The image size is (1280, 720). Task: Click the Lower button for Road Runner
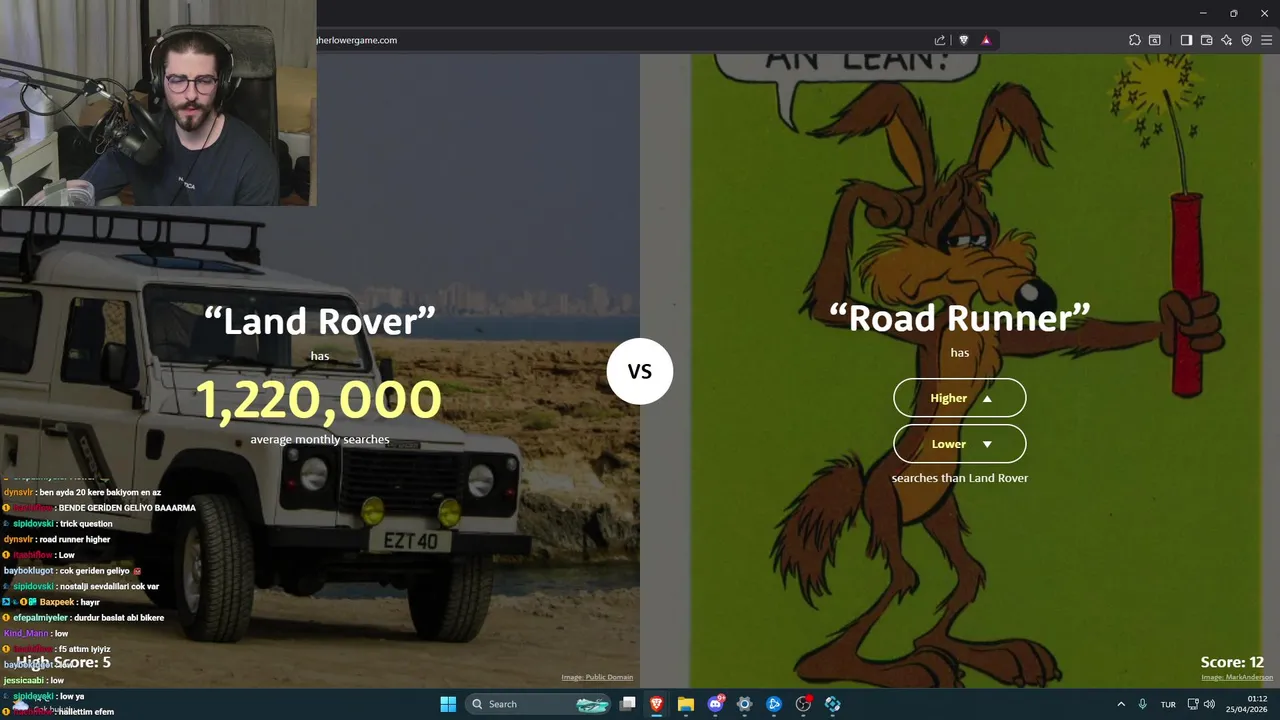pos(960,444)
